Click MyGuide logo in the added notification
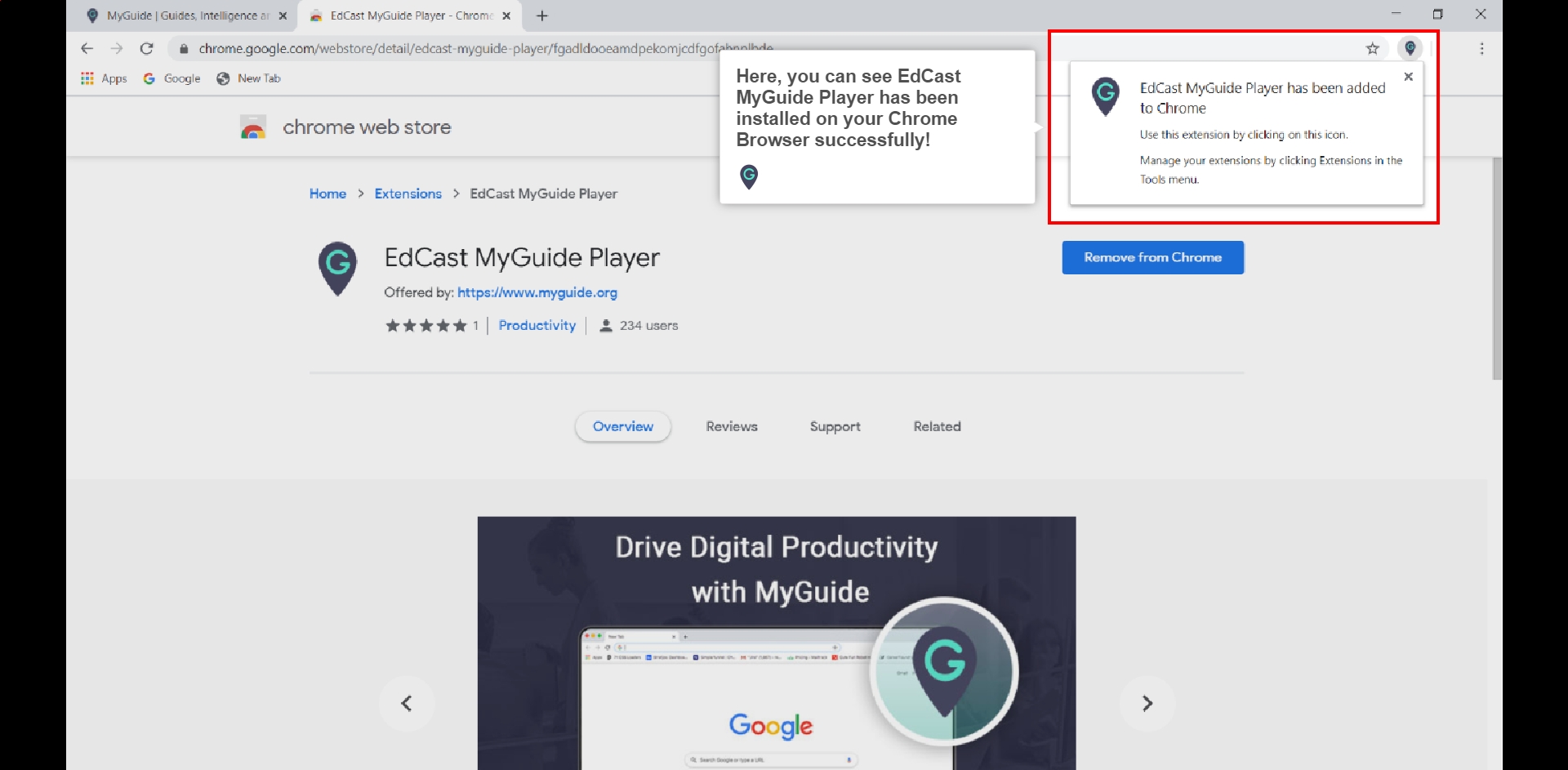The width and height of the screenshot is (1568, 770). pyautogui.click(x=1106, y=96)
